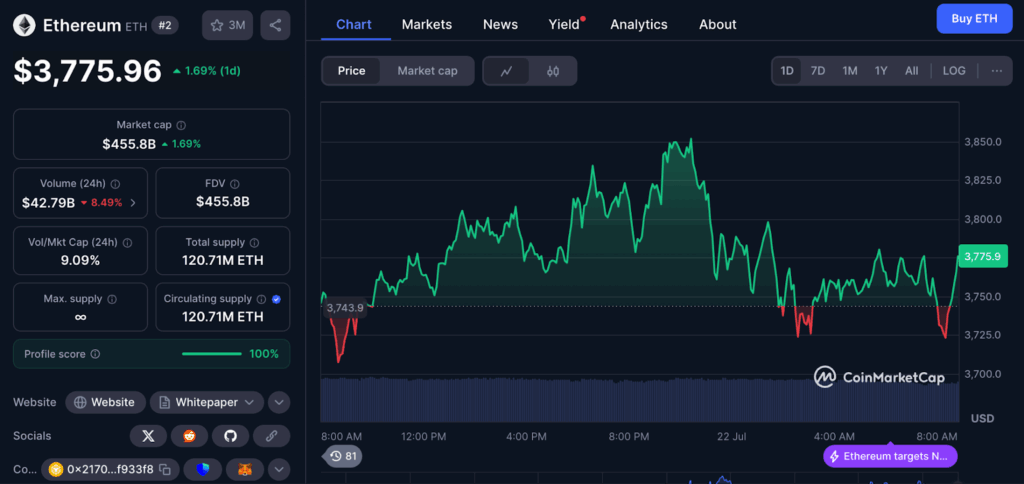Expand more website links chevron

279,402
